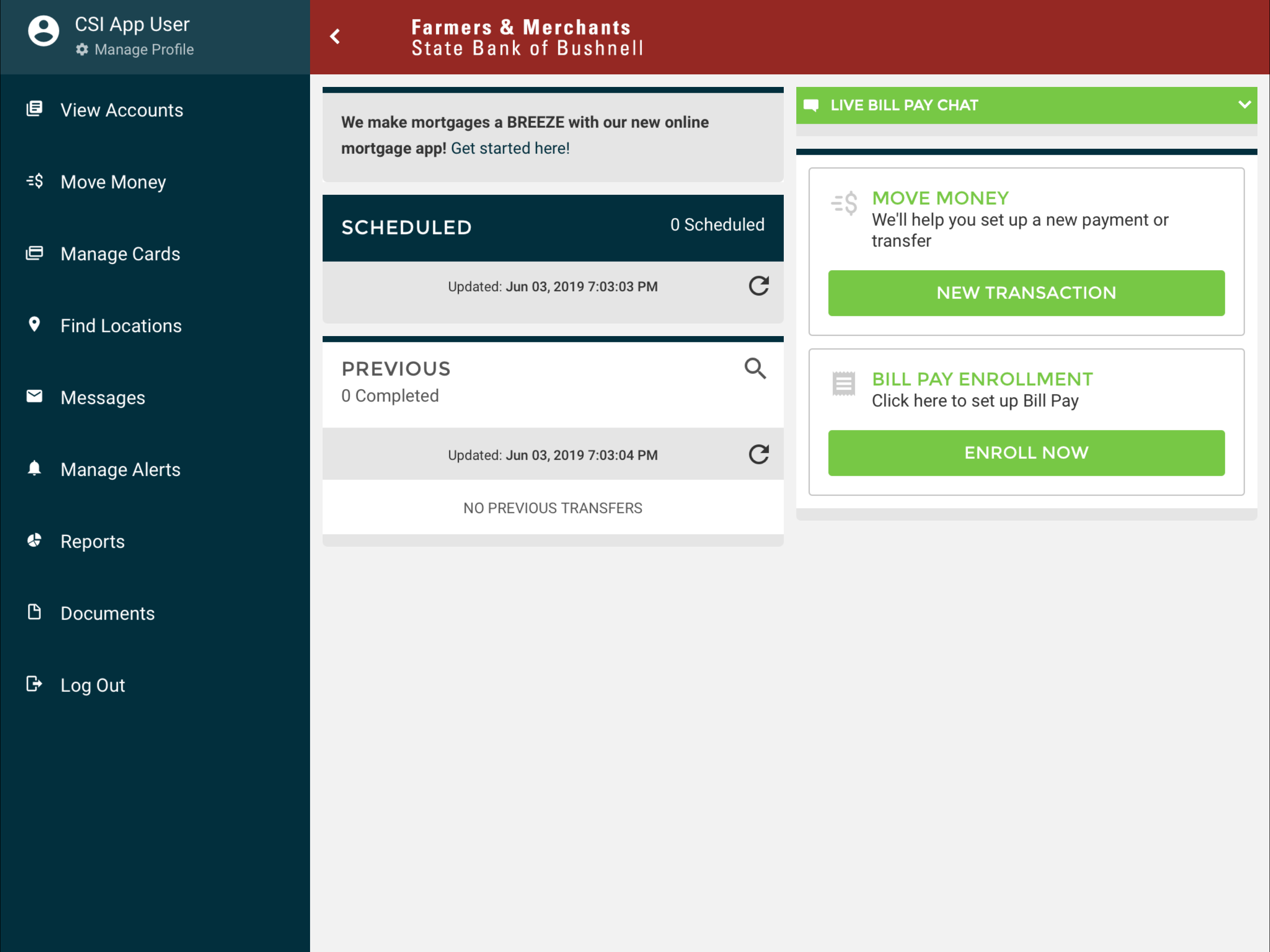1270x952 pixels.
Task: Click the BILL PAY ENROLLMENT heading
Action: coord(982,379)
